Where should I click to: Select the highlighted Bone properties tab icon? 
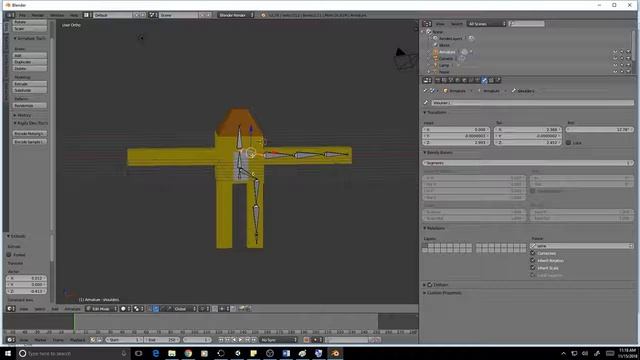point(484,80)
